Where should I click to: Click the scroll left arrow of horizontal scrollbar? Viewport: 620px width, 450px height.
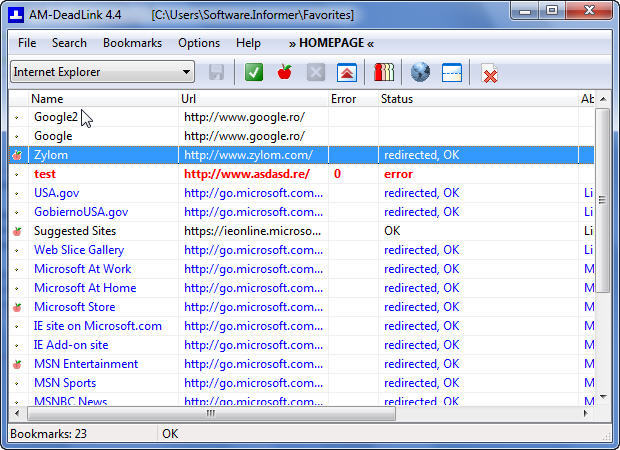[x=17, y=413]
